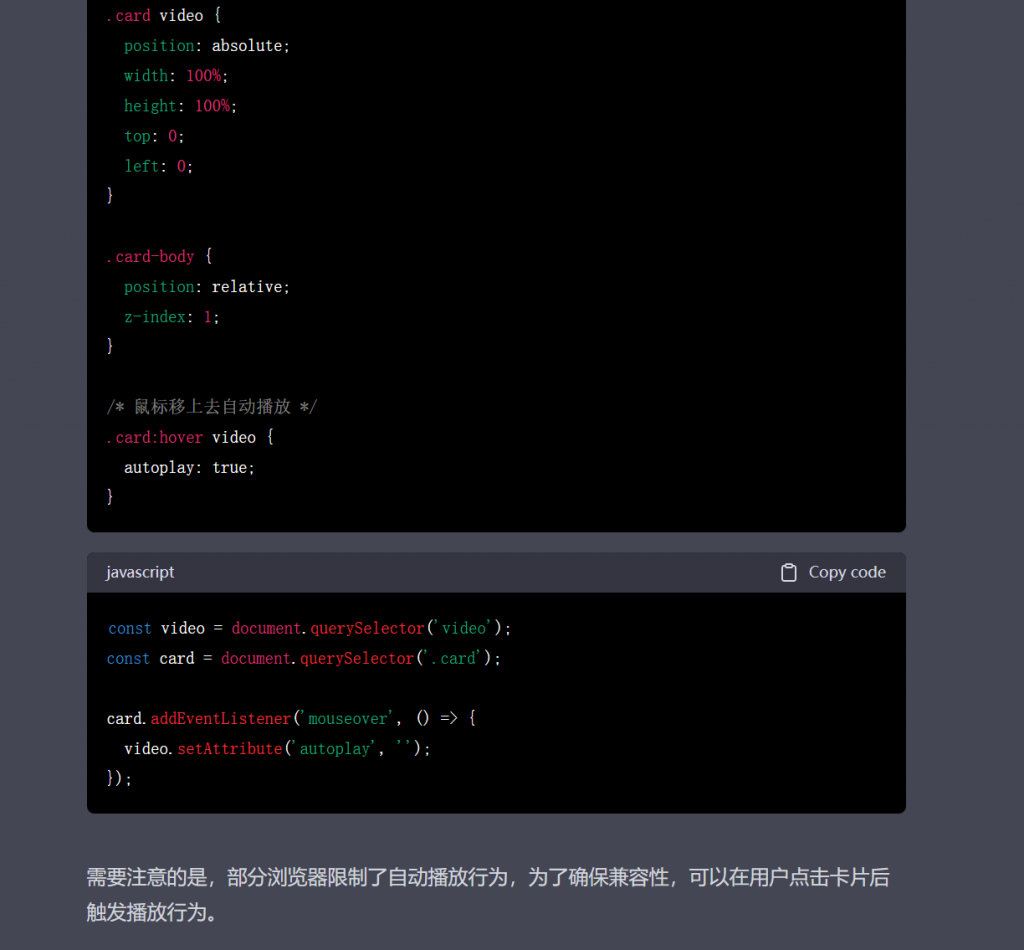This screenshot has height=950, width=1024.
Task: Click the "const card = document.querySelector" line
Action: pos(304,658)
